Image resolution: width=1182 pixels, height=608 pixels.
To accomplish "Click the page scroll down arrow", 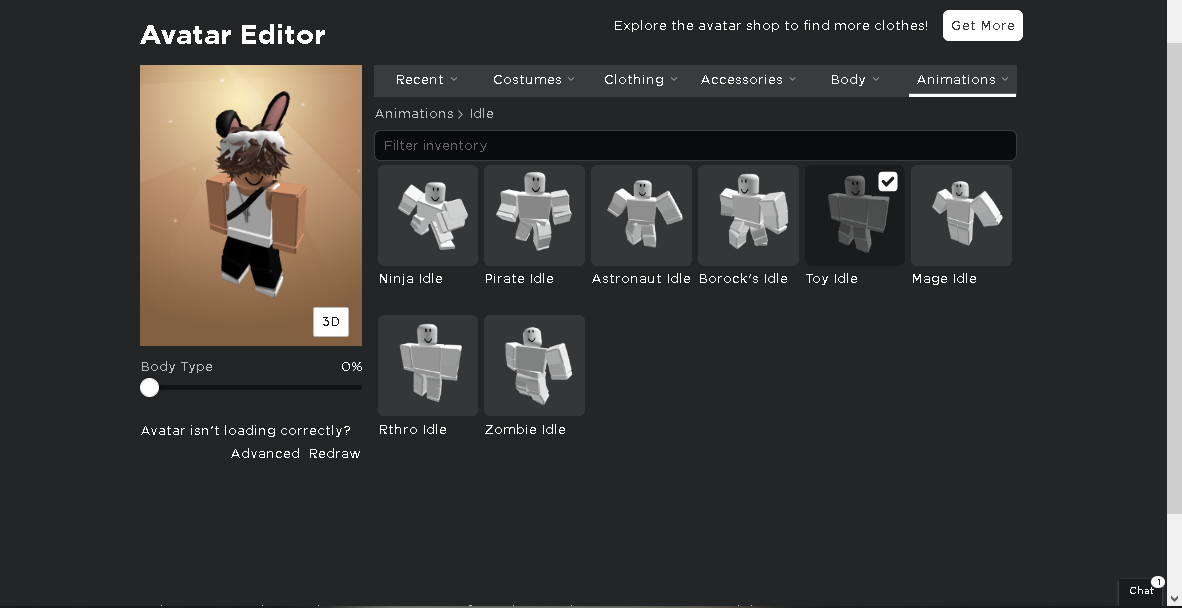I will point(1174,600).
